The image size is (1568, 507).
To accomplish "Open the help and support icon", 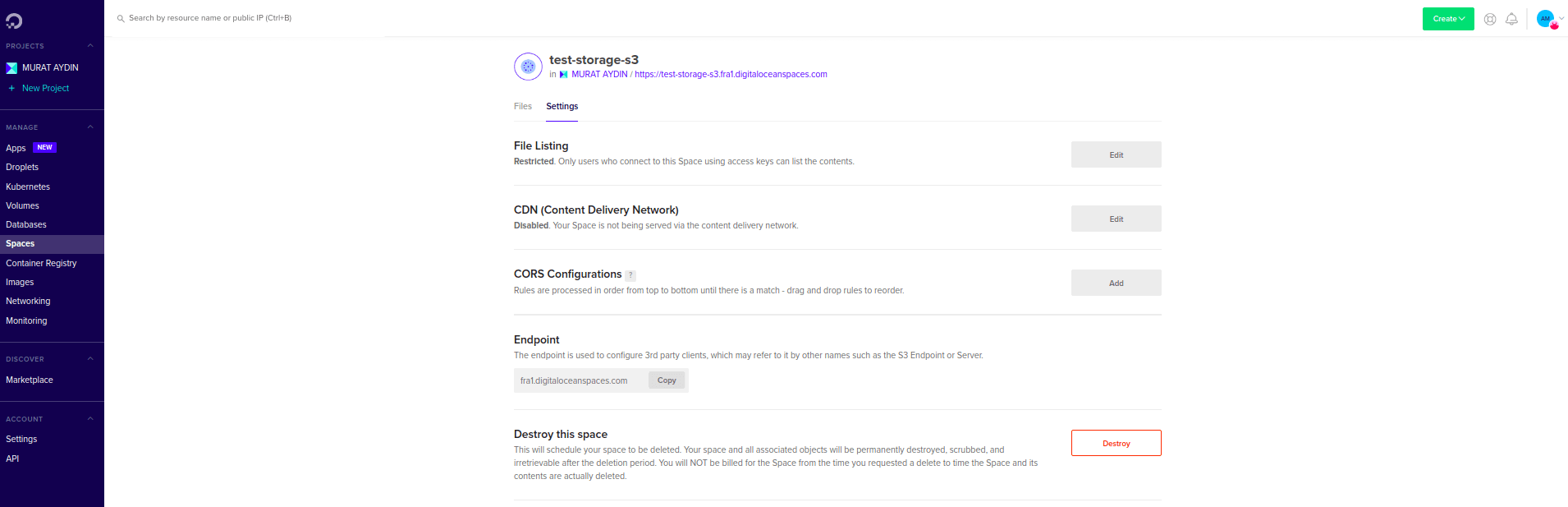I will [x=1490, y=19].
